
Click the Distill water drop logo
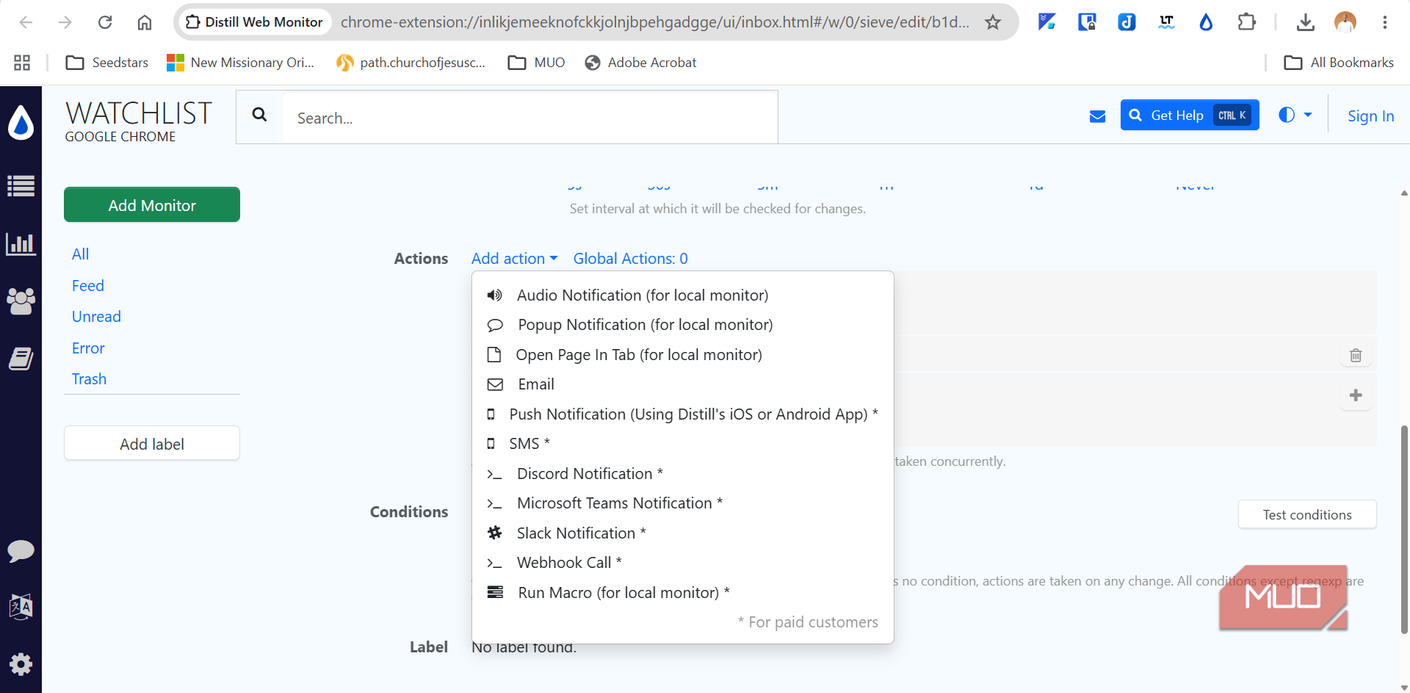point(21,122)
